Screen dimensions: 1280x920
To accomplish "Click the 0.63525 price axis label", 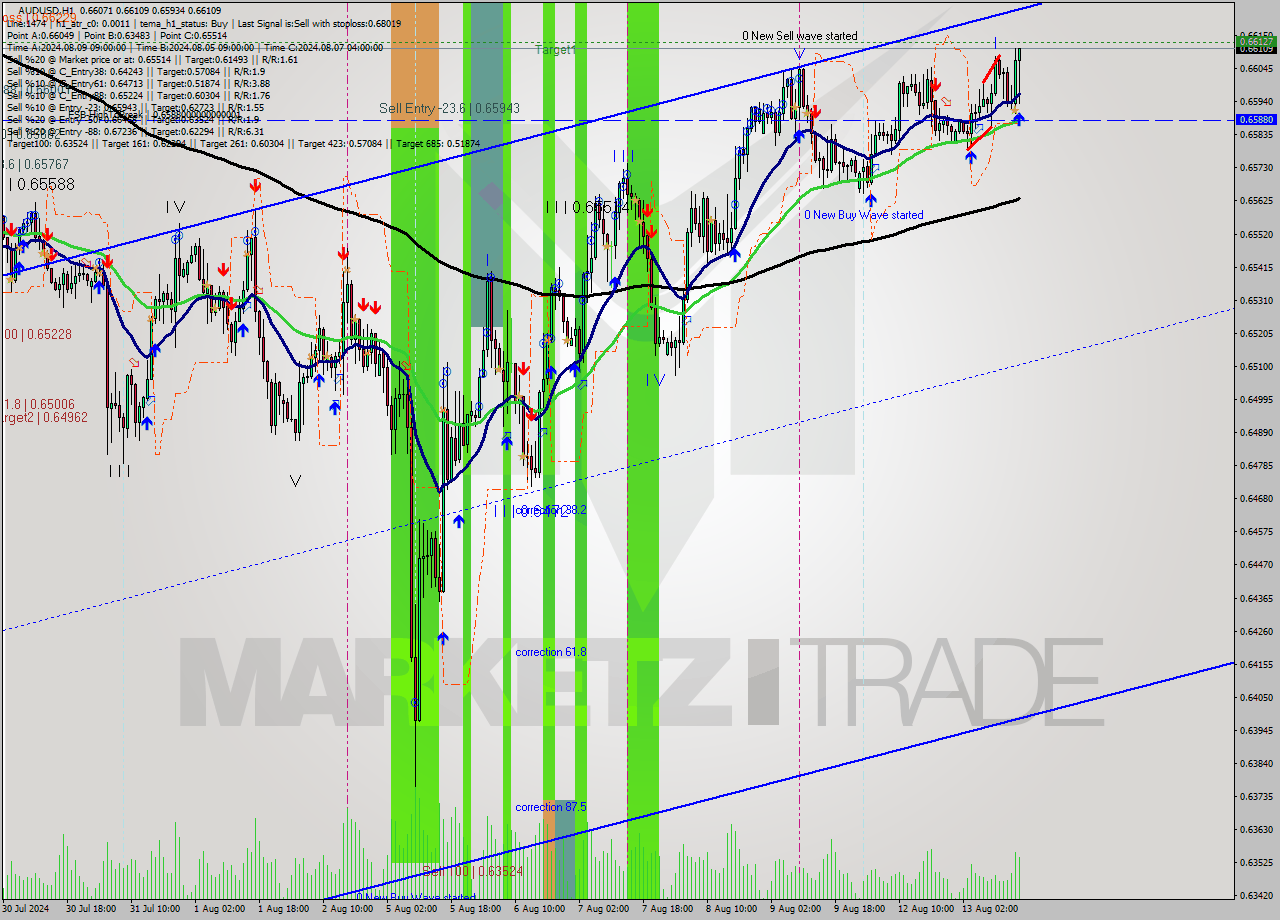I will 1257,863.
